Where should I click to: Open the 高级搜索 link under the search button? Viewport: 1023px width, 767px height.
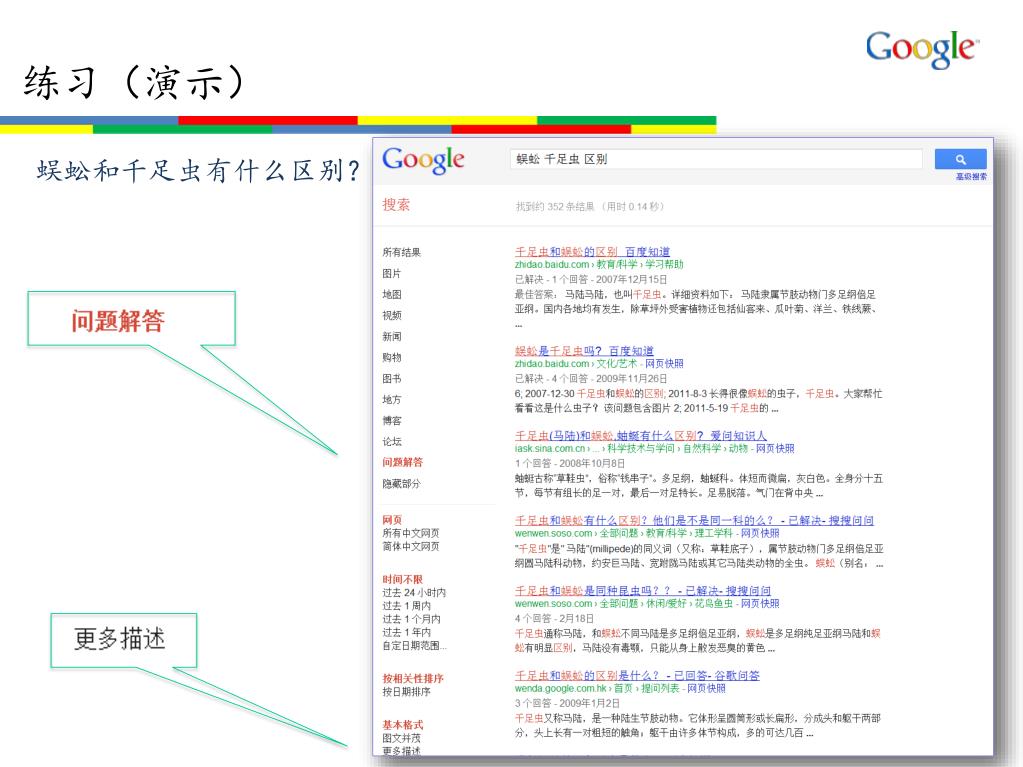(971, 177)
